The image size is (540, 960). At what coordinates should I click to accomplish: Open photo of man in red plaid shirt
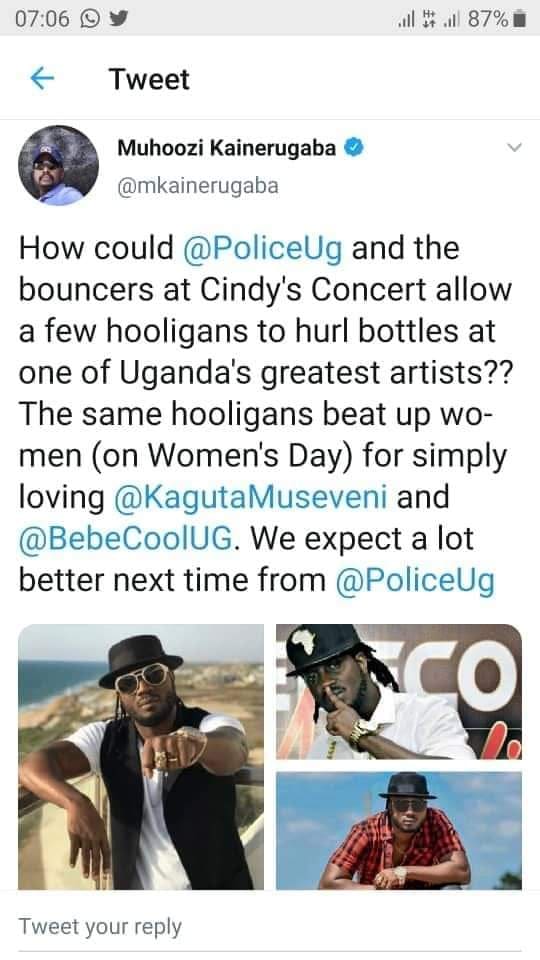tap(399, 831)
